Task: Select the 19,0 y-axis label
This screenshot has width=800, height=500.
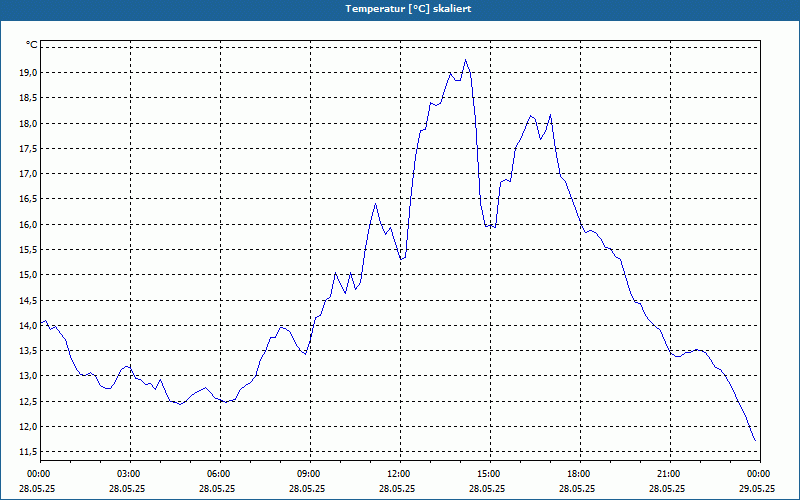Action: (29, 72)
